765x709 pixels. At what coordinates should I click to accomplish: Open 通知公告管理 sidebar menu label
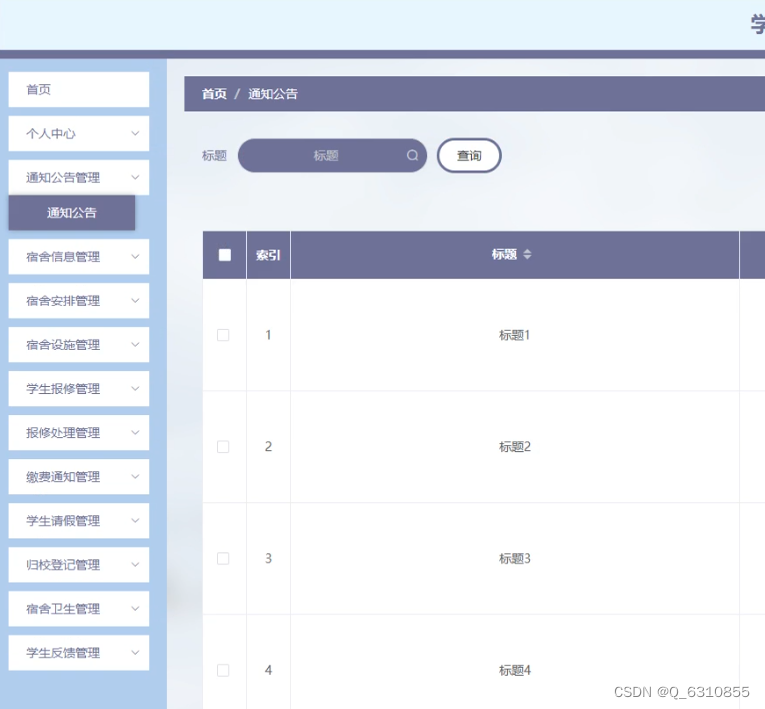[63, 177]
